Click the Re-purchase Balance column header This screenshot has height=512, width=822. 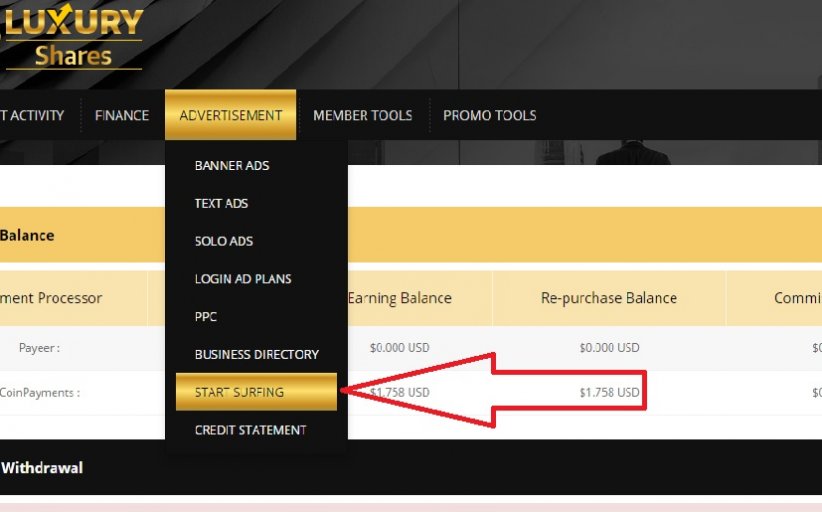click(608, 298)
